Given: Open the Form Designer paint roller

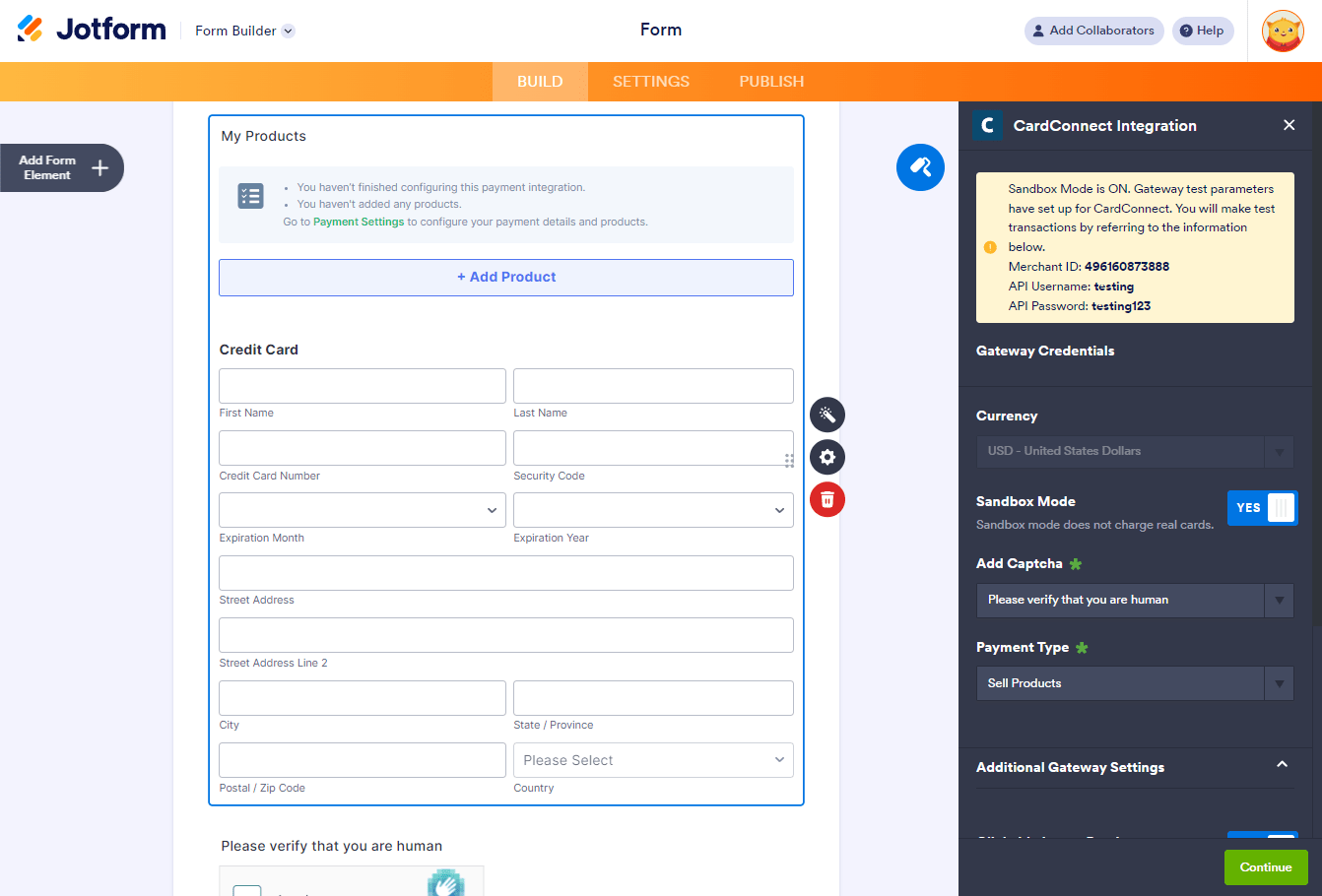Looking at the screenshot, I should (x=920, y=167).
